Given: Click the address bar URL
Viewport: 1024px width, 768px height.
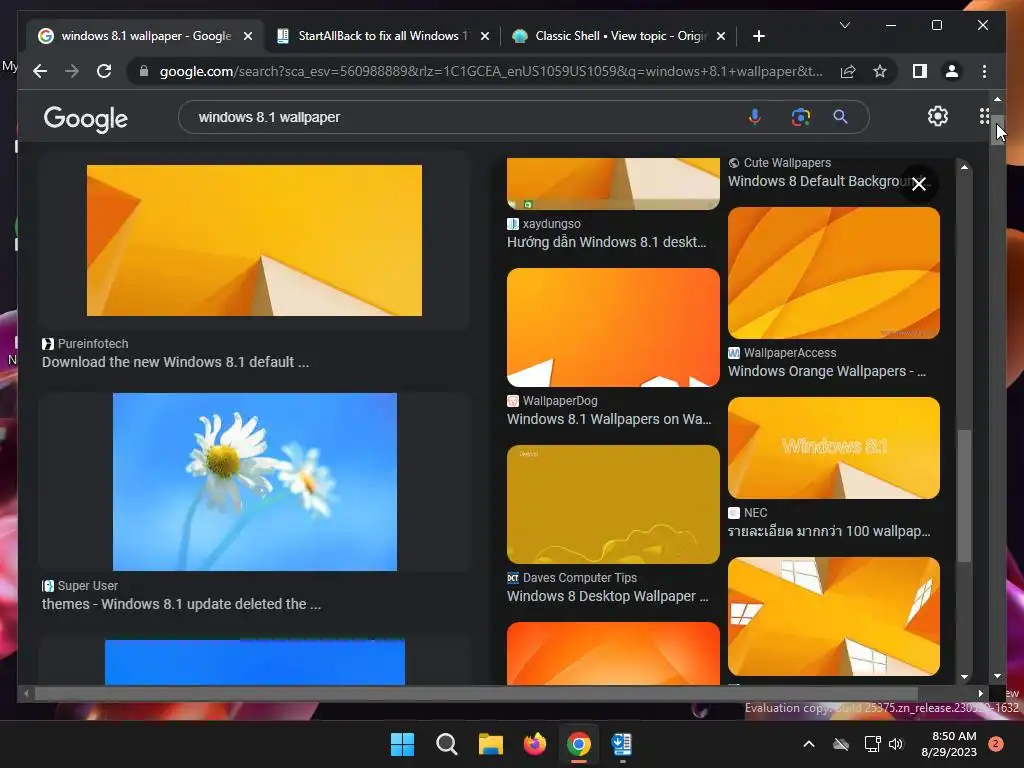Looking at the screenshot, I should tap(490, 71).
